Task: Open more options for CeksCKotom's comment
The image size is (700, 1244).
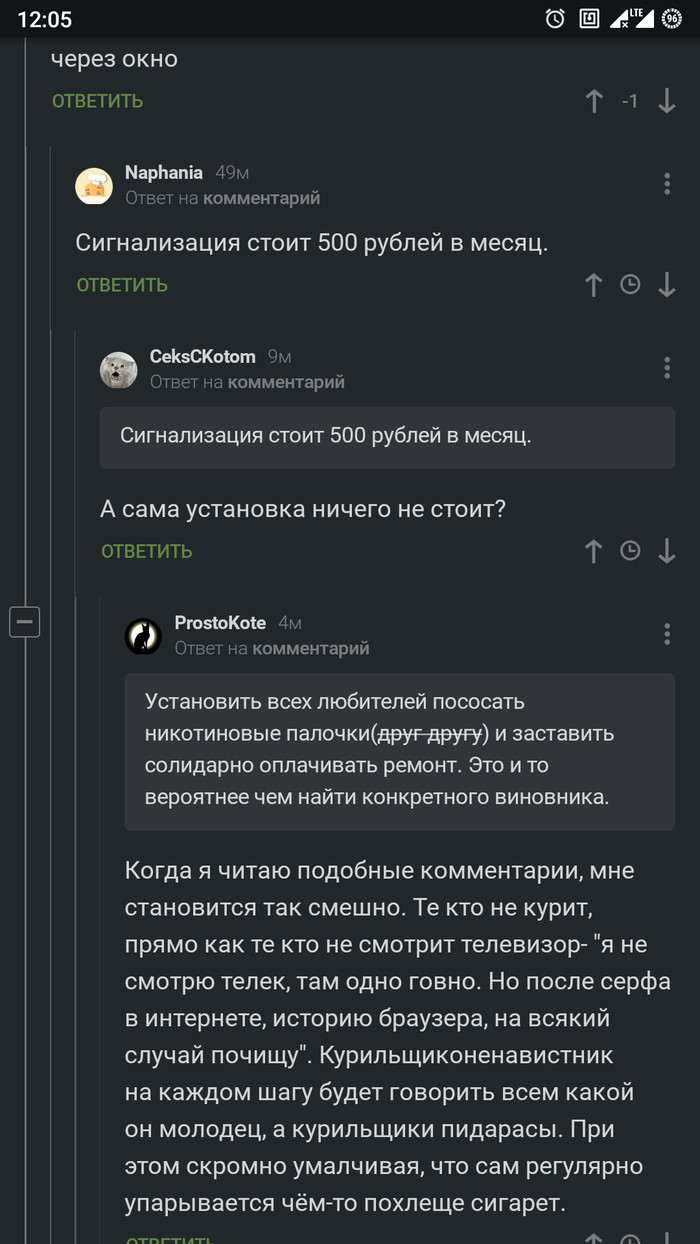Action: 667,368
